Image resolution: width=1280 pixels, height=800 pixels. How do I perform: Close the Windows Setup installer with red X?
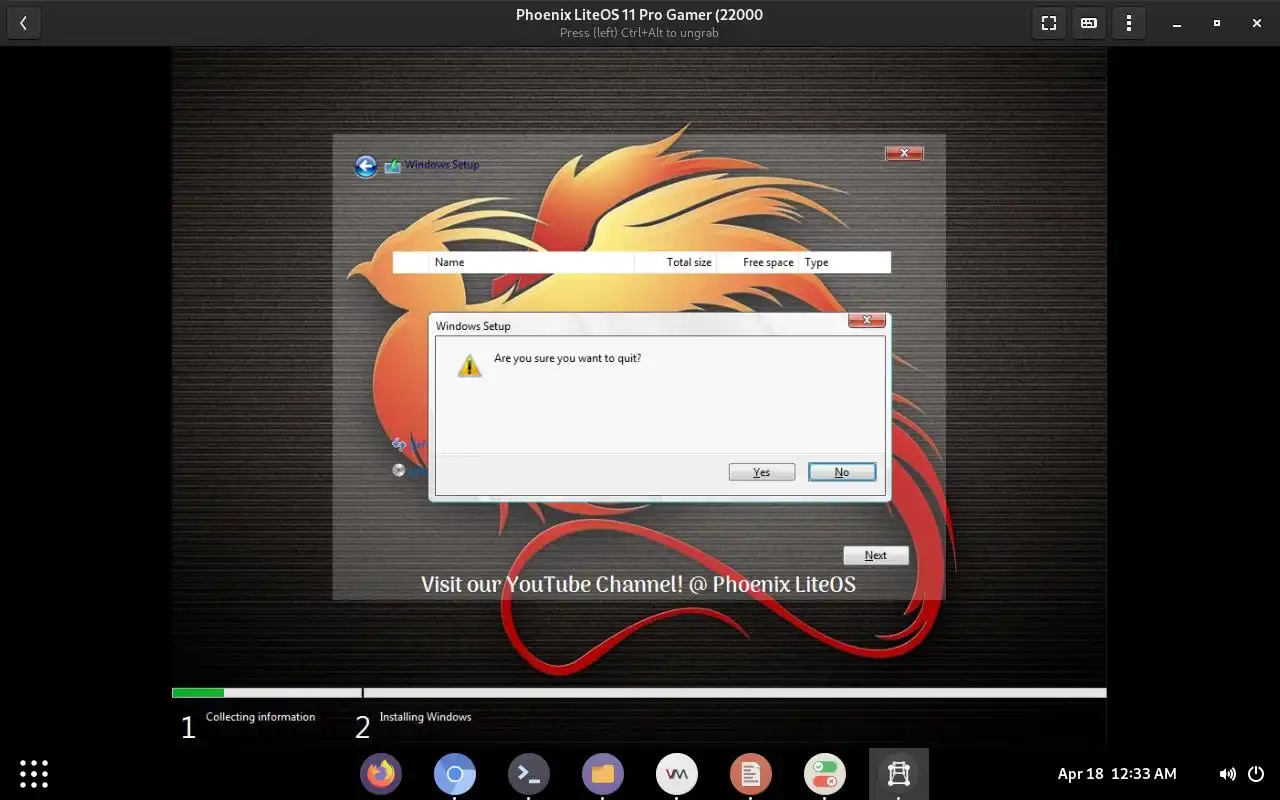[x=904, y=153]
